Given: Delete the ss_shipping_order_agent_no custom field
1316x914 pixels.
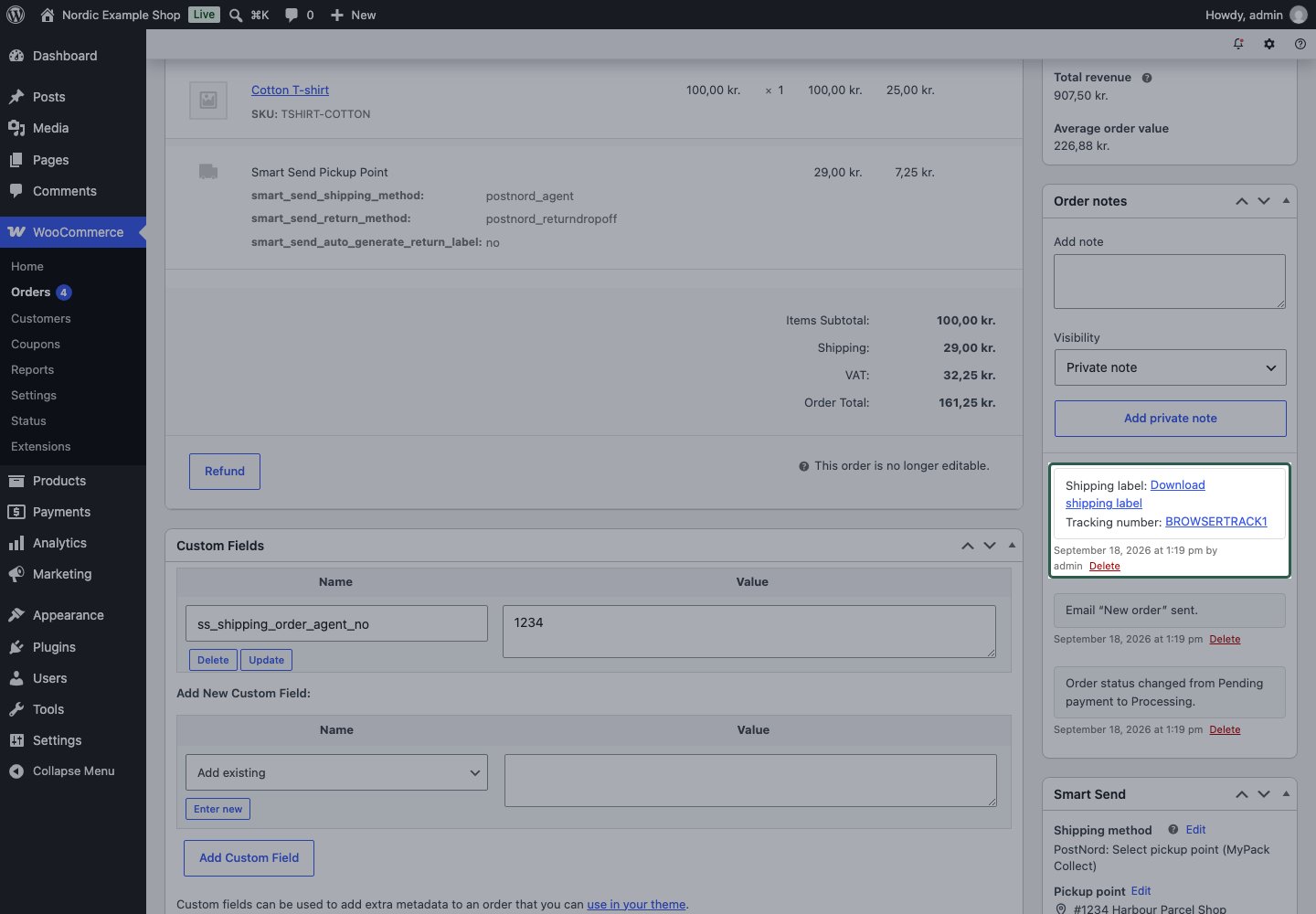Looking at the screenshot, I should point(213,660).
